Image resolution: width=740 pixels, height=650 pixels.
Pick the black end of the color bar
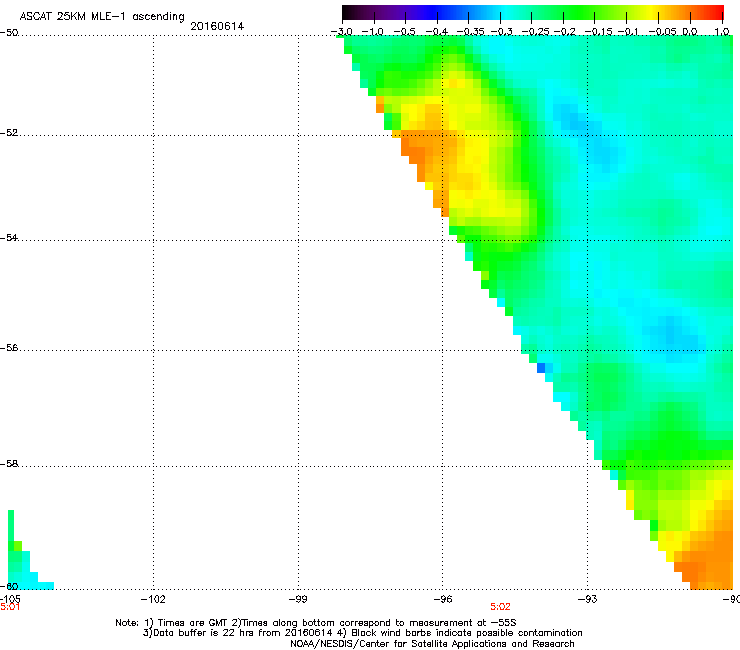point(349,12)
